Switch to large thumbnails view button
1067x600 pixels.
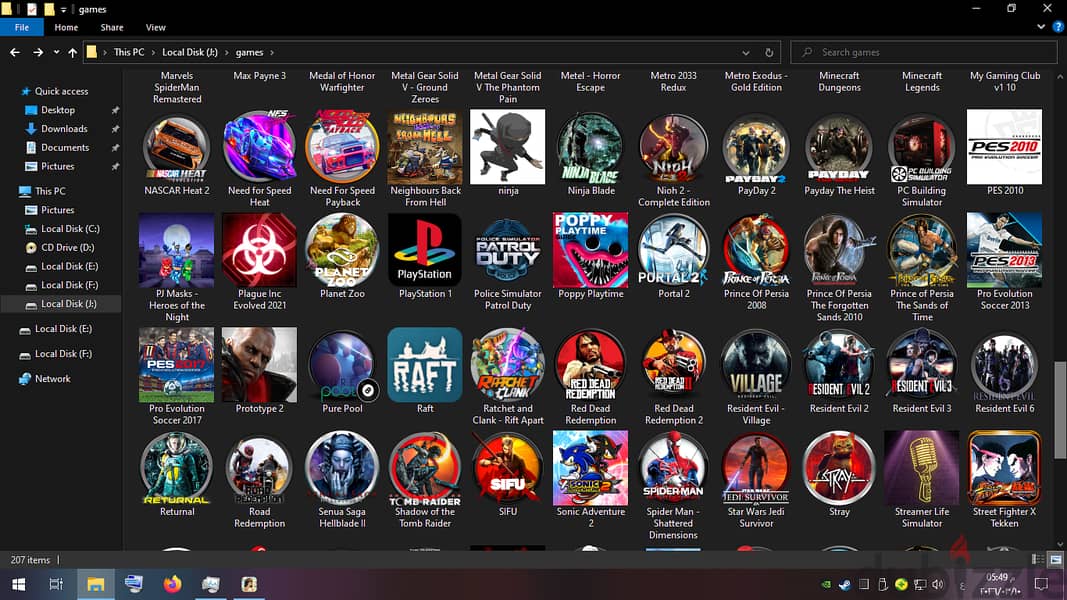(x=1055, y=559)
